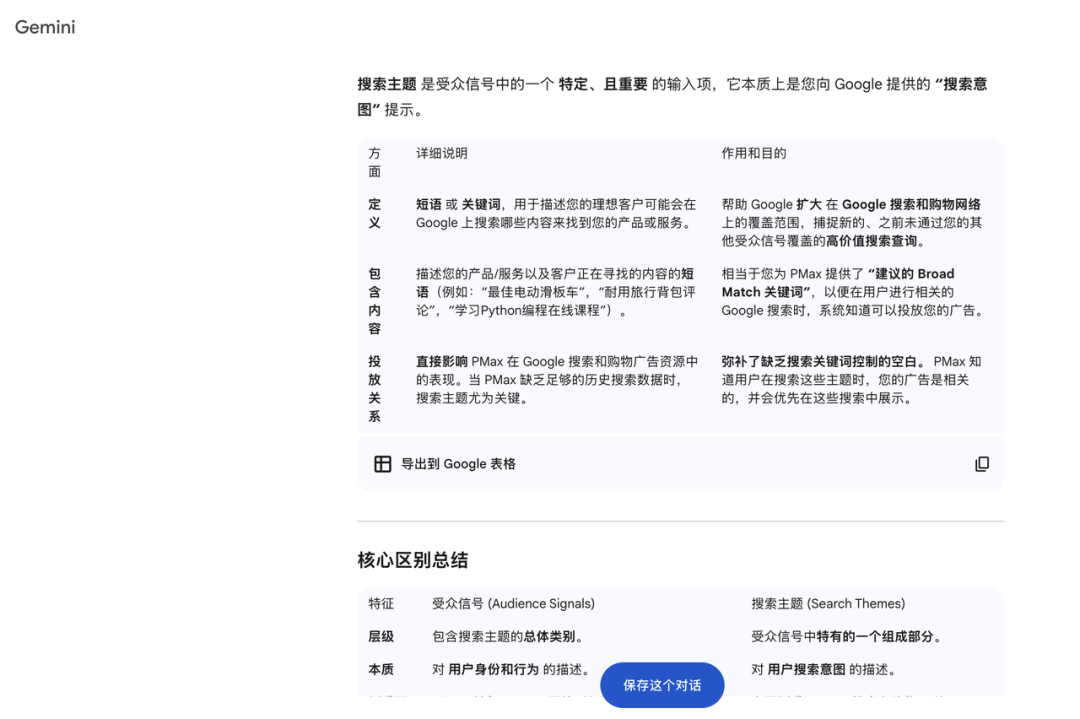Click the 包含内容 row label

pyautogui.click(x=374, y=301)
